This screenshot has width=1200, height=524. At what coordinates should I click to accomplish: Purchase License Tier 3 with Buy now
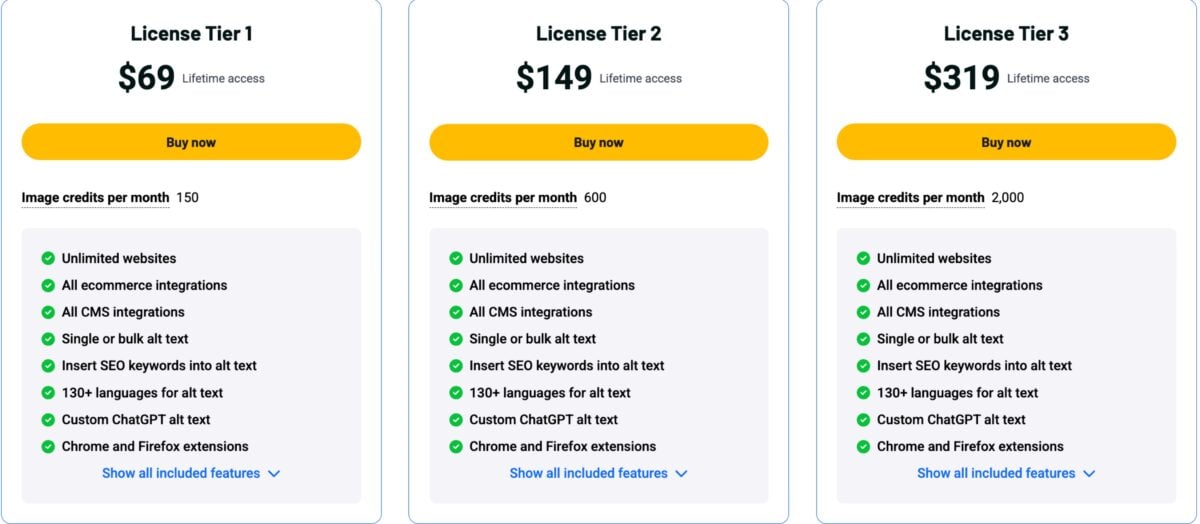pyautogui.click(x=1006, y=142)
